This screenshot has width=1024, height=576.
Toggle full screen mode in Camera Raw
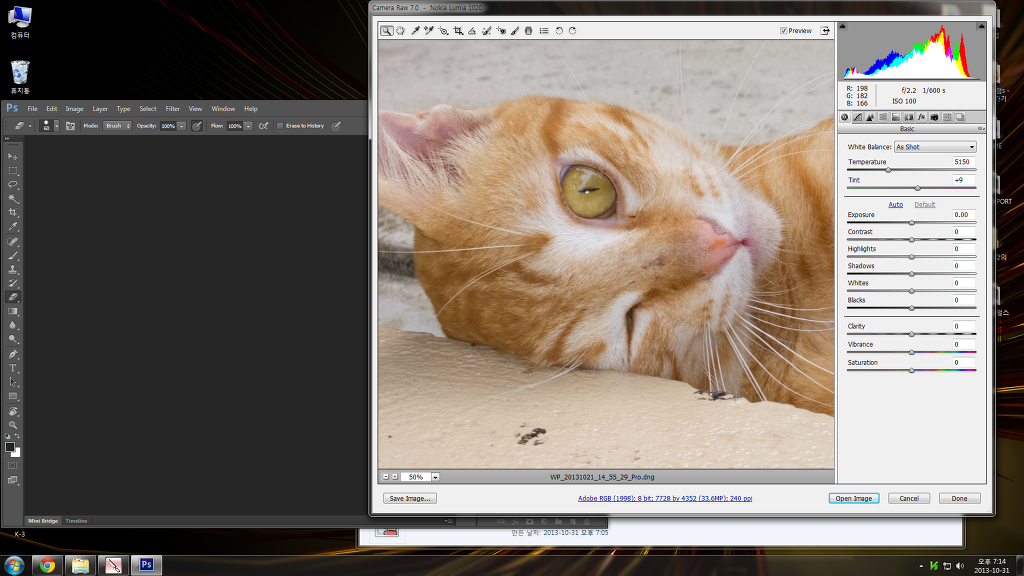[x=825, y=31]
